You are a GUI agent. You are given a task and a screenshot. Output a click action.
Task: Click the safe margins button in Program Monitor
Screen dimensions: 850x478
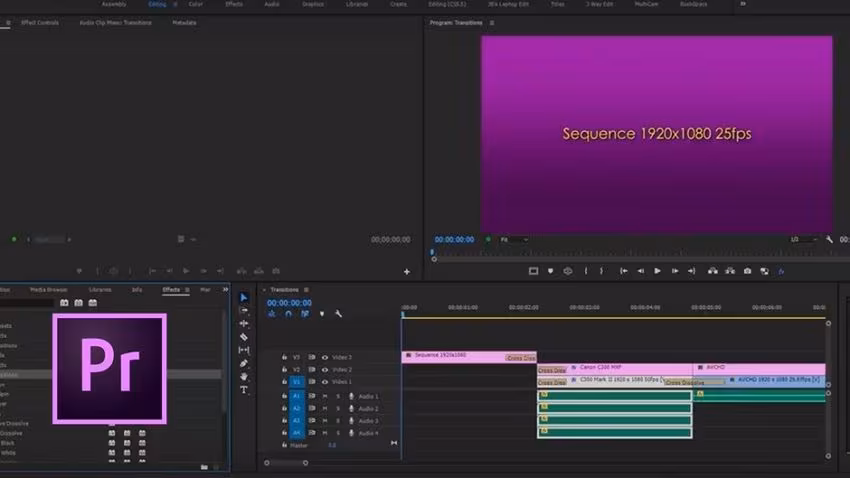coord(533,271)
